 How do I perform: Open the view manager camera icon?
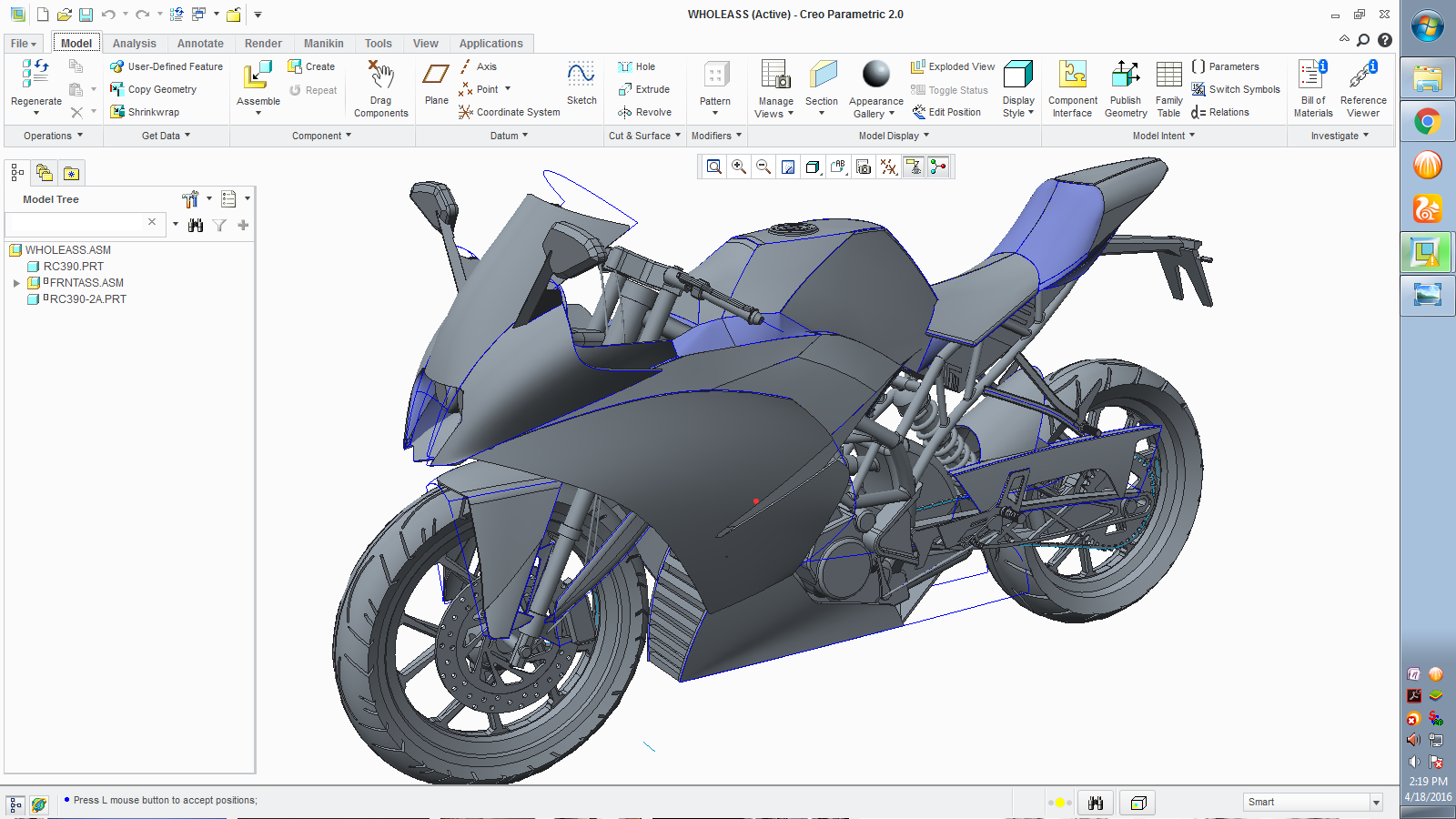(x=864, y=167)
